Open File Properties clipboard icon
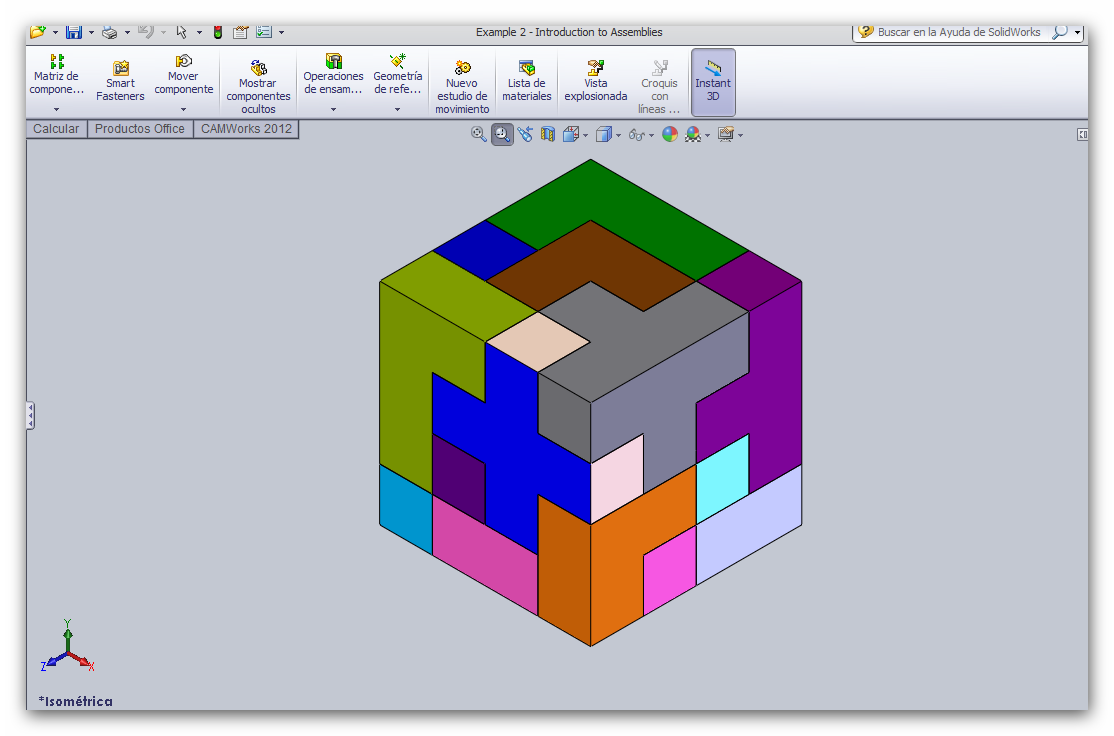Viewport: 1114px width, 736px height. coord(241,32)
